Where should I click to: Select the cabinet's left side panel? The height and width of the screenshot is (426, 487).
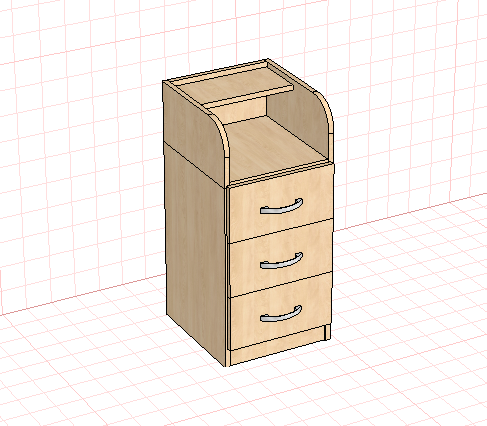click(195, 253)
